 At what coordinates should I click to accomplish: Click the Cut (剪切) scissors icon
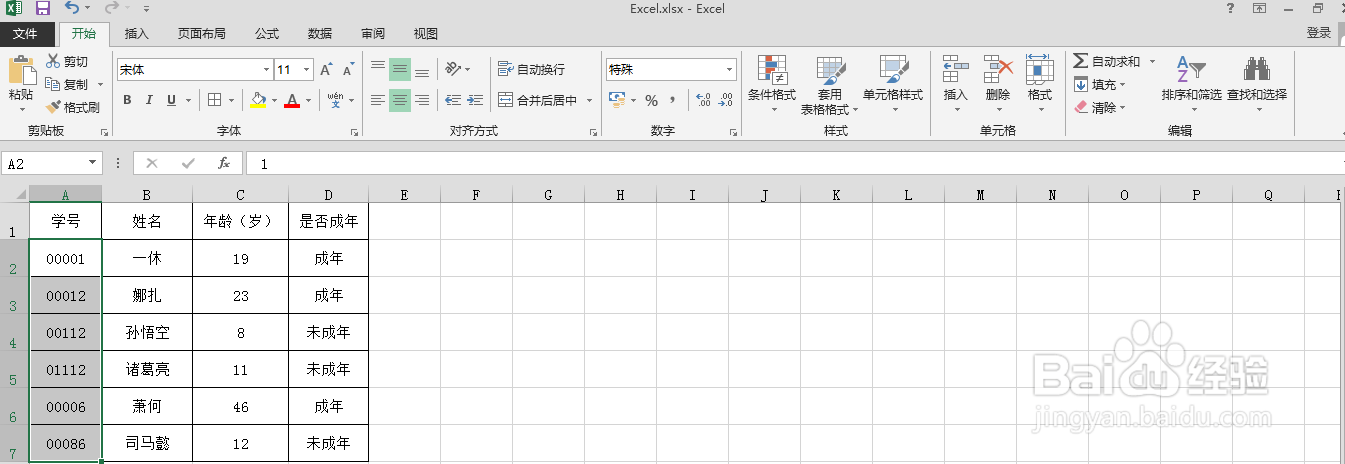(x=53, y=61)
